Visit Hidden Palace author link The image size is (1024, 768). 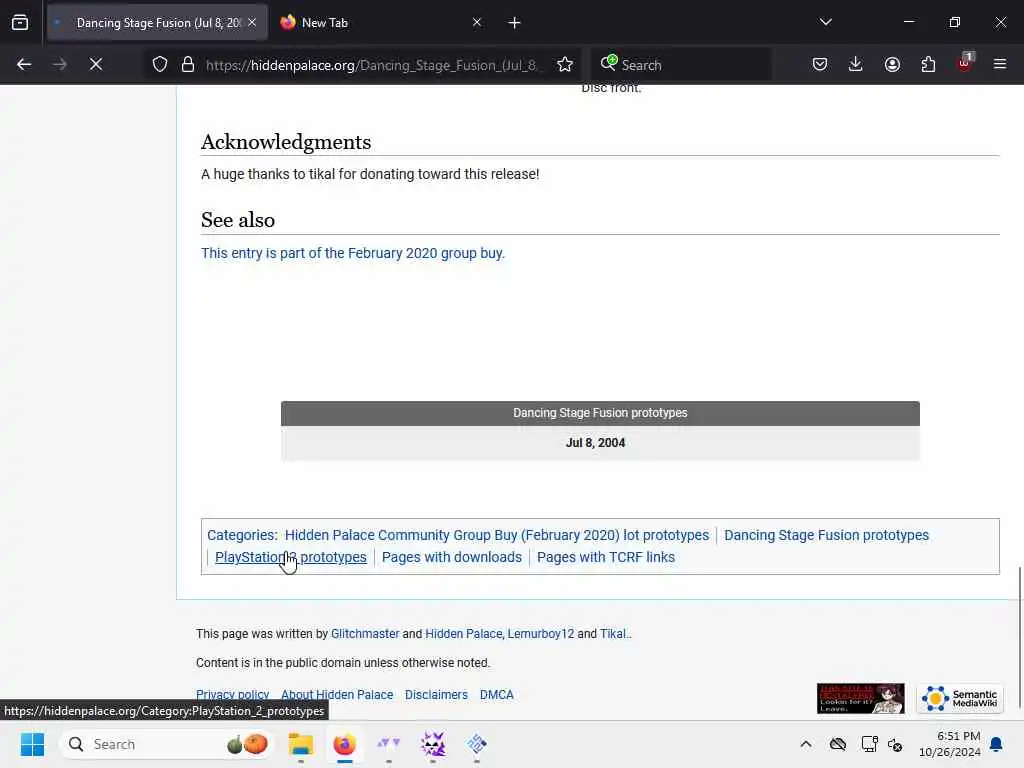[464, 634]
